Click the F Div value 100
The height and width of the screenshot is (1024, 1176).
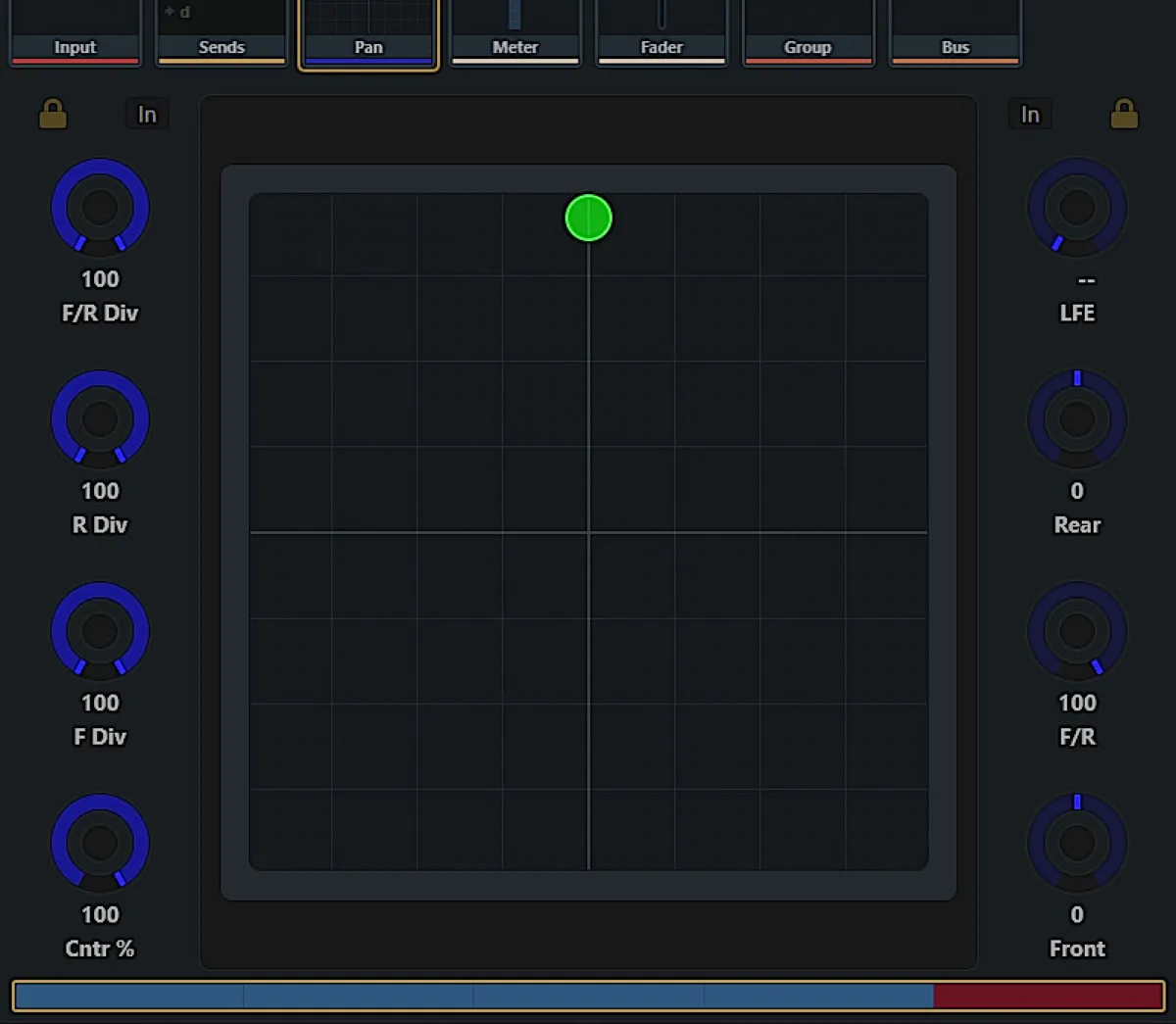(100, 703)
